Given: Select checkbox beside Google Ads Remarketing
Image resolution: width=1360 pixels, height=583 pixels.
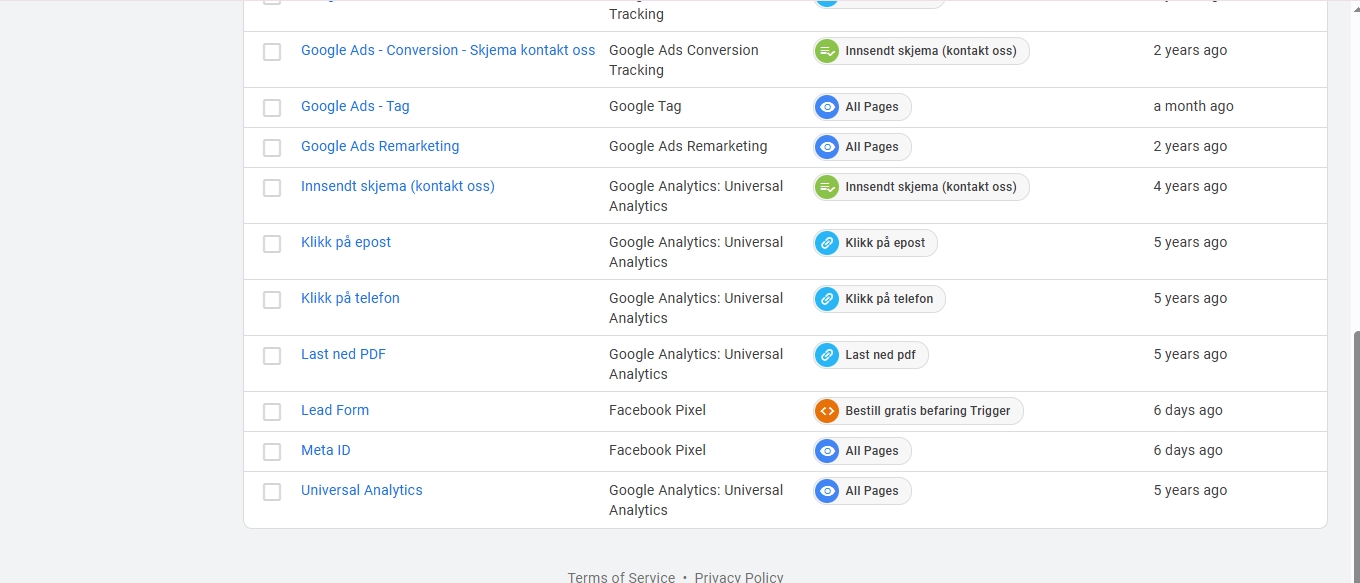Looking at the screenshot, I should (x=272, y=148).
